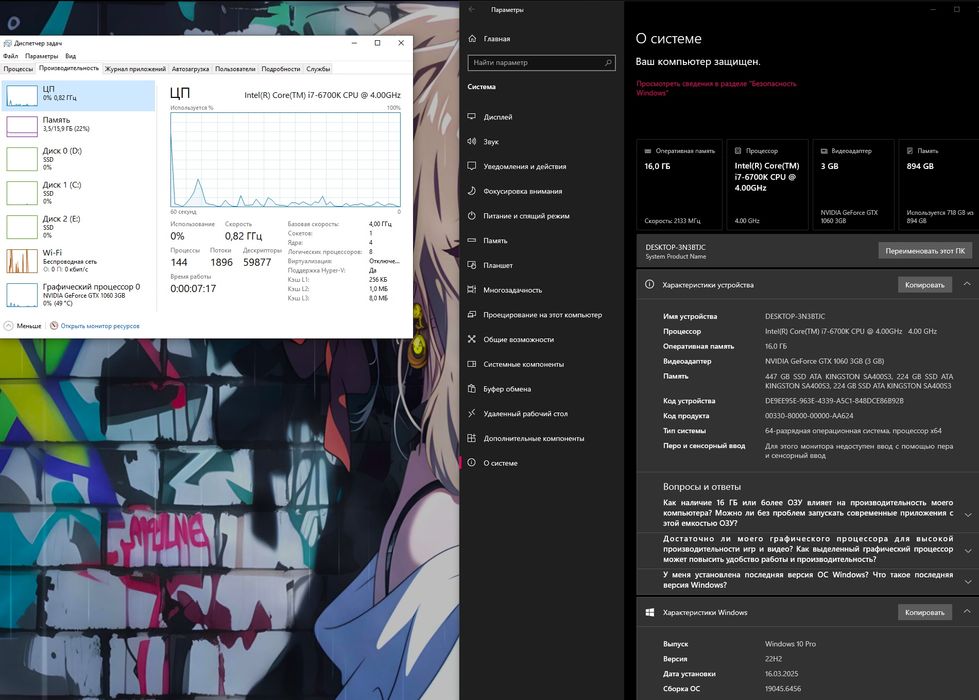Switch to the Services (Службы) tab
979x700 pixels.
[x=318, y=69]
